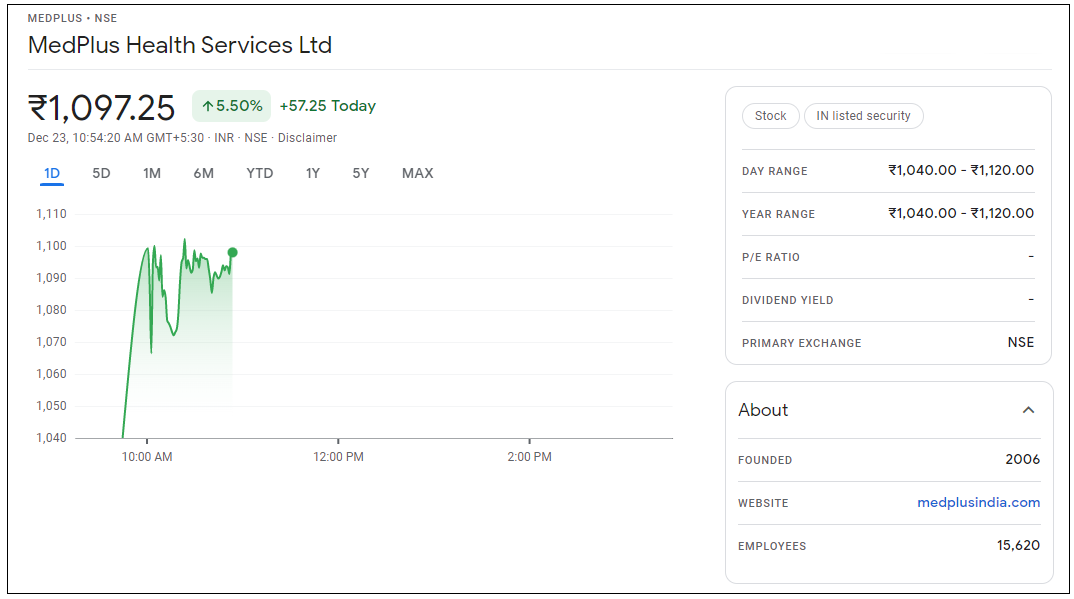Click the IN listed security chip
The height and width of the screenshot is (599, 1074).
pyautogui.click(x=863, y=116)
